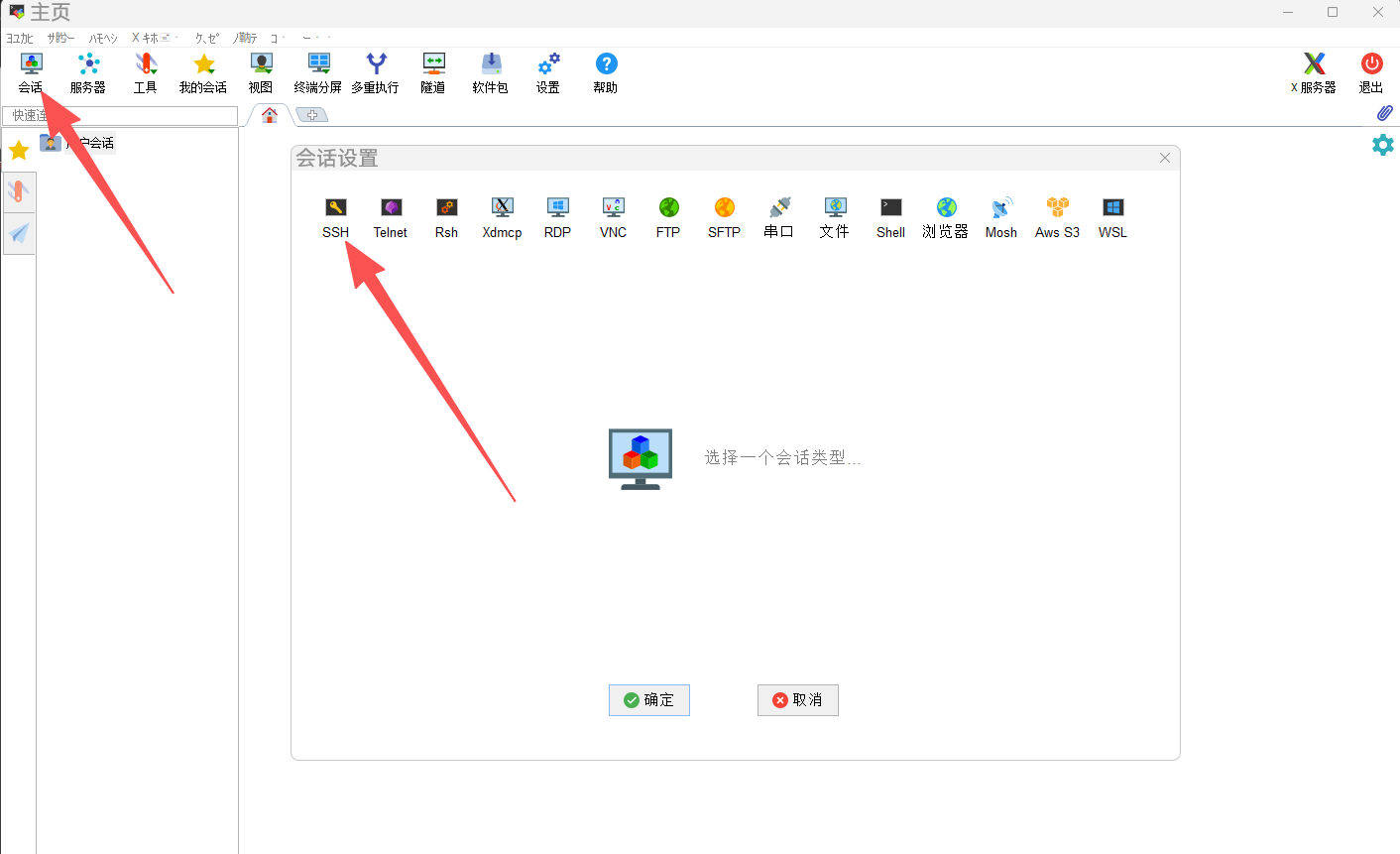
Task: Choose Aws S3 session type
Action: pos(1057,217)
